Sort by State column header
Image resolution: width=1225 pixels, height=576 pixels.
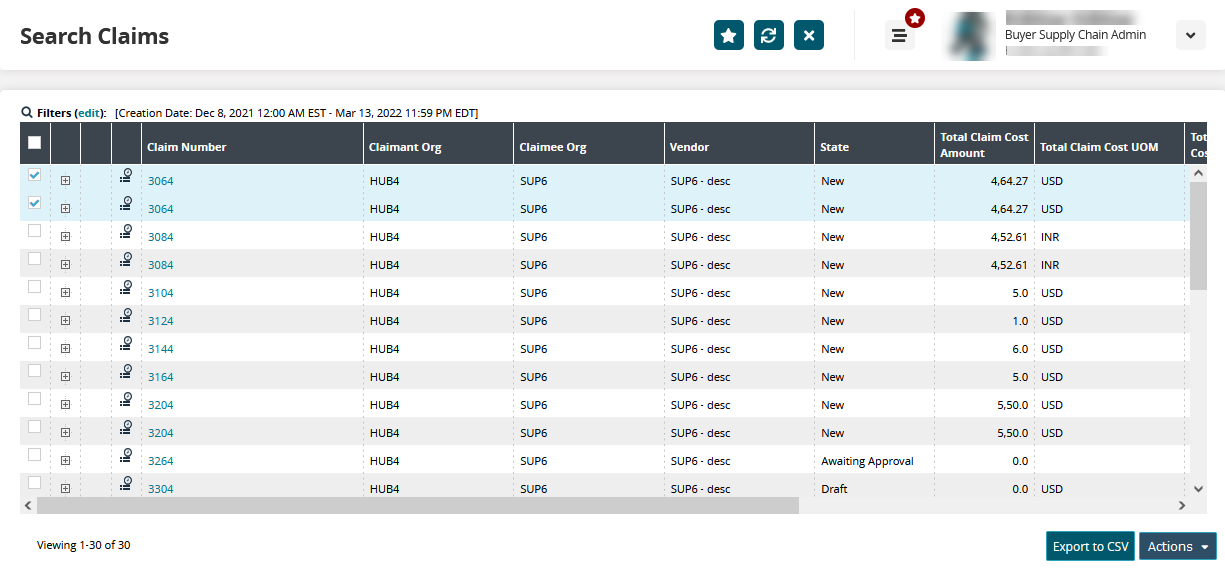tap(835, 147)
